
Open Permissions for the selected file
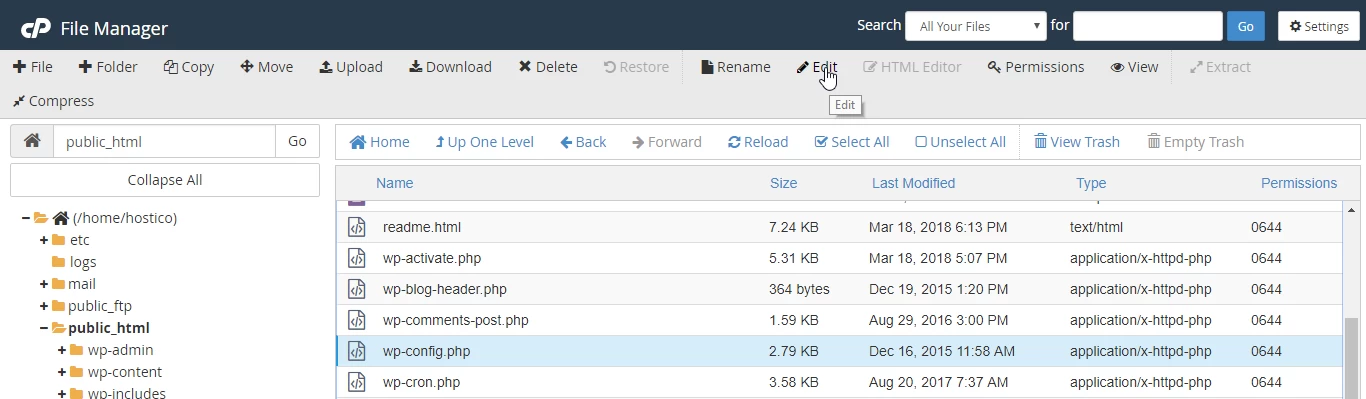[1036, 67]
